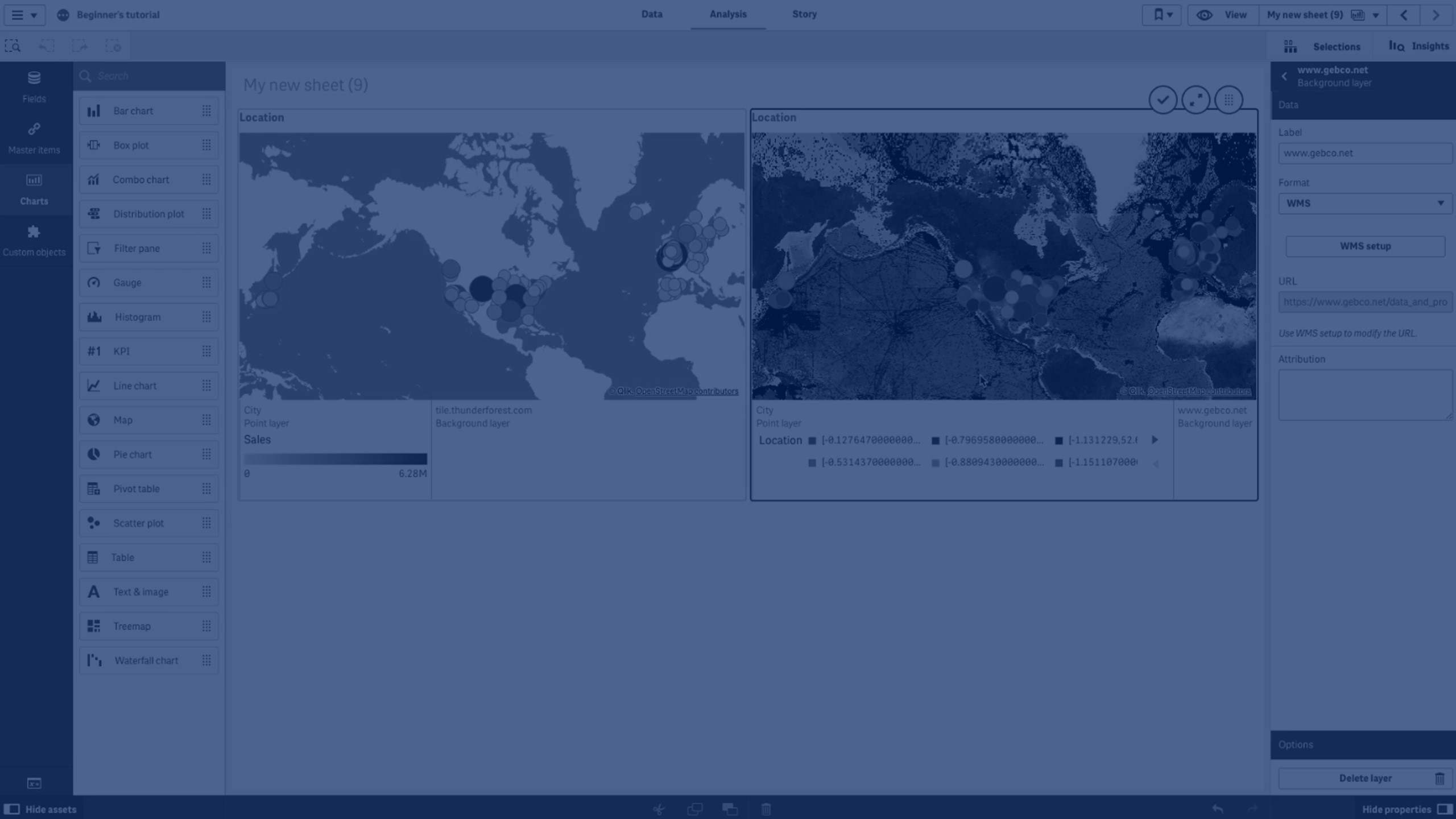Open the bookmarks dropdown
1456x819 pixels.
[x=1162, y=15]
